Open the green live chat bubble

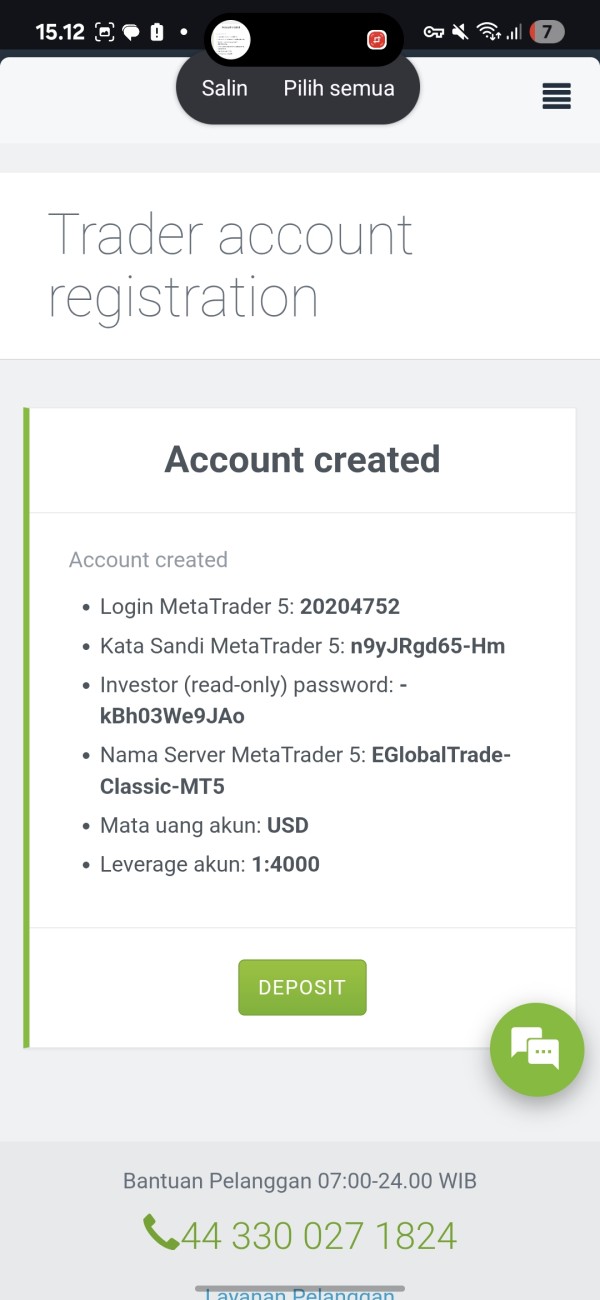pos(536,1049)
